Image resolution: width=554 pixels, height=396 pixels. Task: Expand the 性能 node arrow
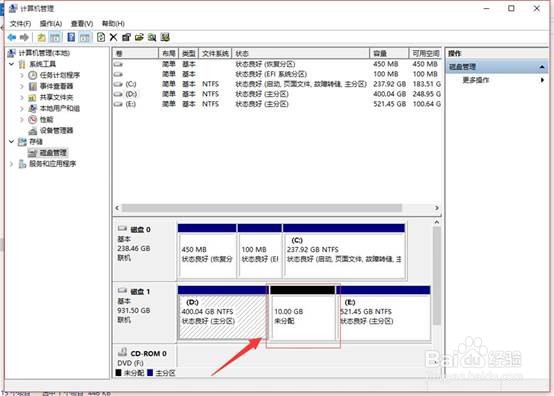[22, 119]
